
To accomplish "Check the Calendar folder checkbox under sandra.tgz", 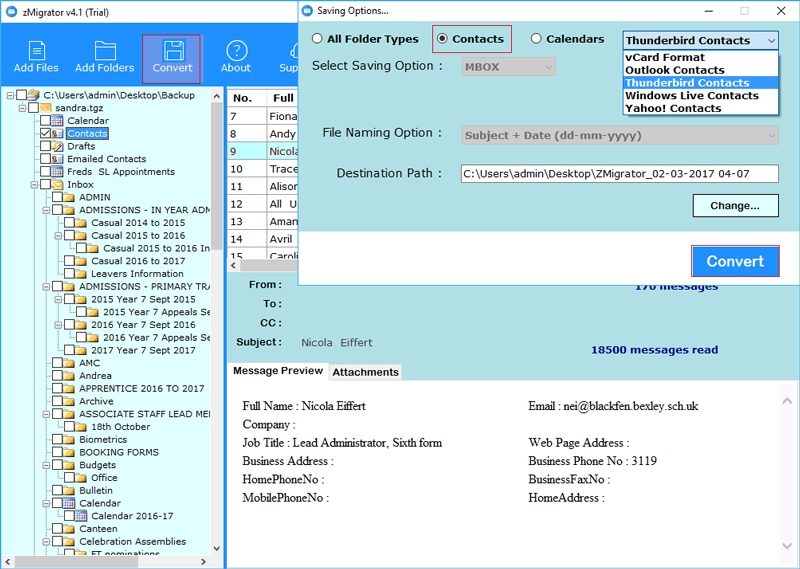I will [x=45, y=120].
